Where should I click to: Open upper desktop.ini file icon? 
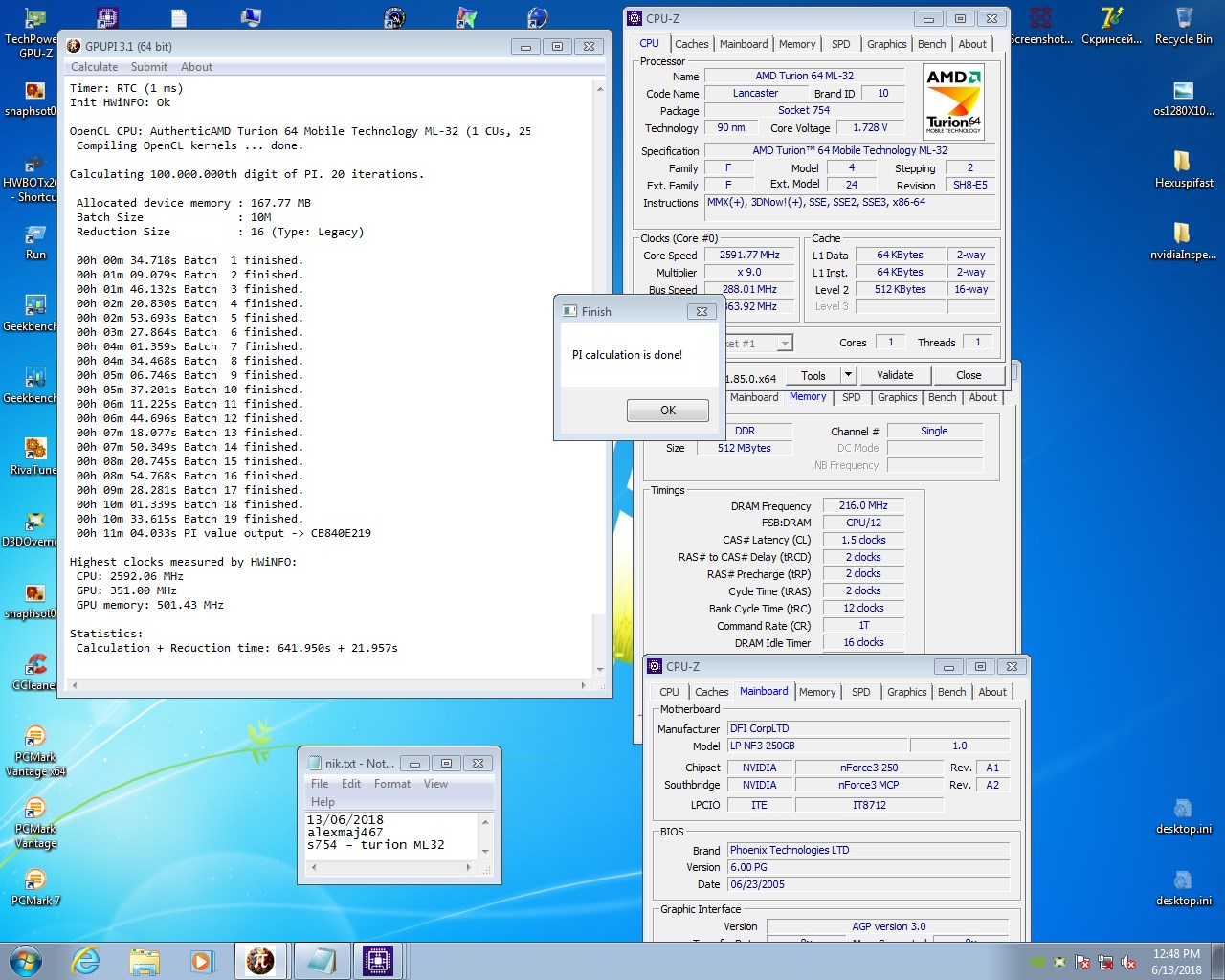(1184, 815)
